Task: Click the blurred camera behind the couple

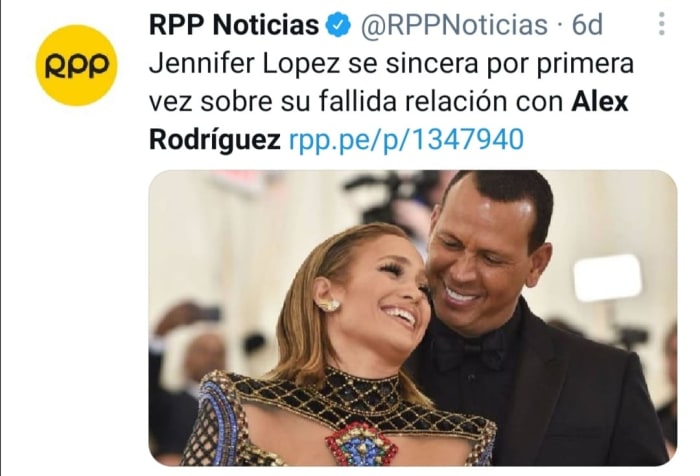Action: 393,196
